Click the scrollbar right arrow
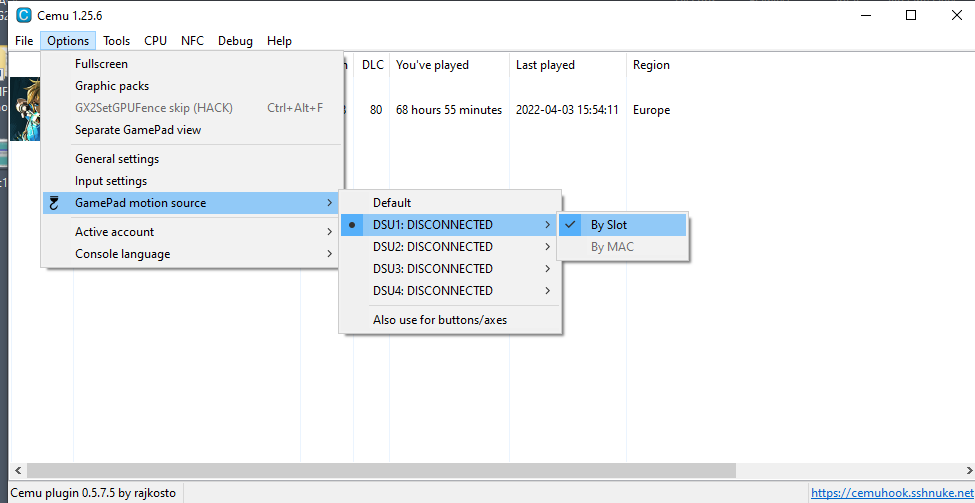975x503 pixels. (967, 470)
